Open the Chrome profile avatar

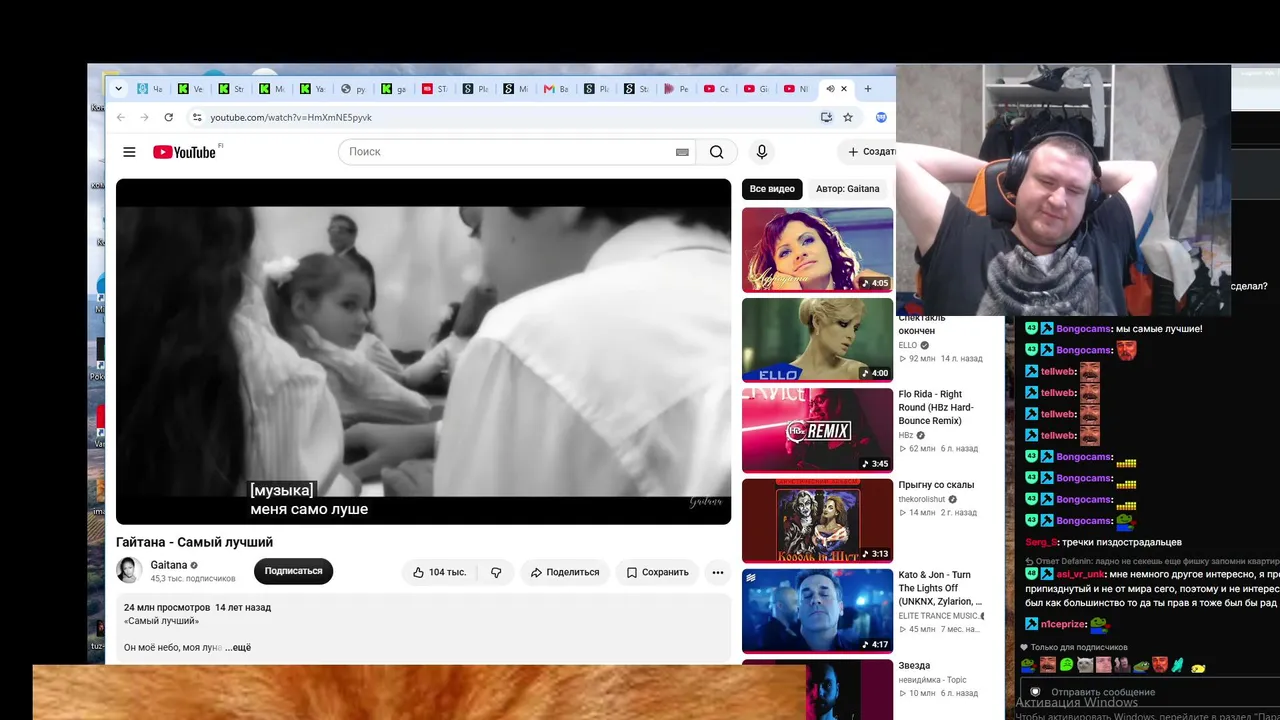coord(881,117)
